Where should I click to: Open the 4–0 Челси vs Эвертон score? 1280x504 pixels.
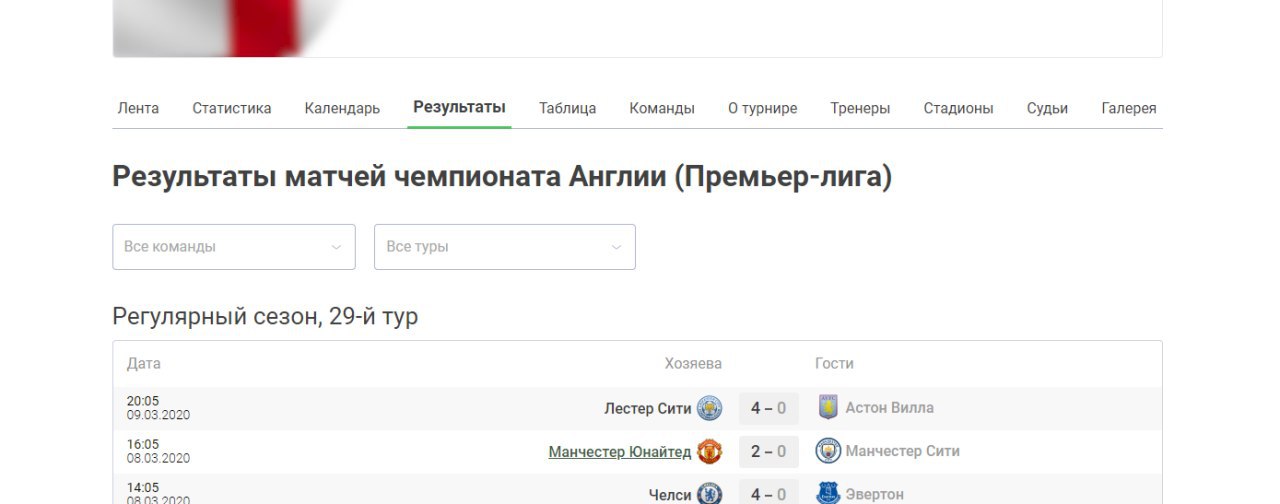pos(769,493)
